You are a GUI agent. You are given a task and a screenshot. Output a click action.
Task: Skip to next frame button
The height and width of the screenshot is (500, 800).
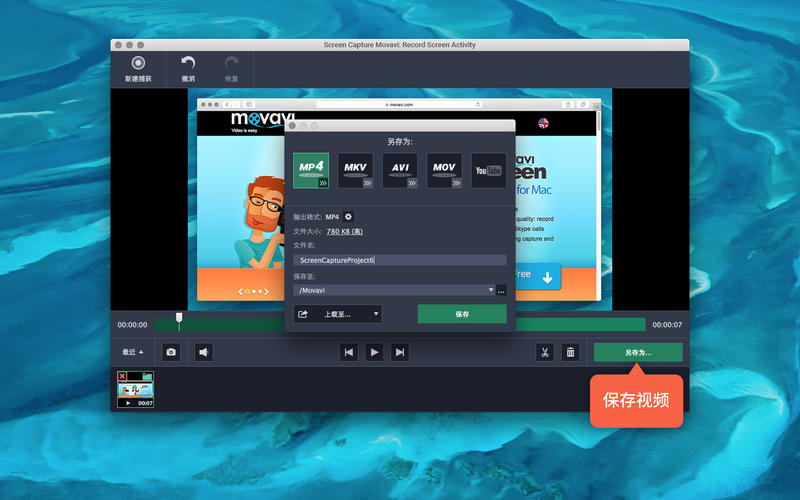click(400, 352)
